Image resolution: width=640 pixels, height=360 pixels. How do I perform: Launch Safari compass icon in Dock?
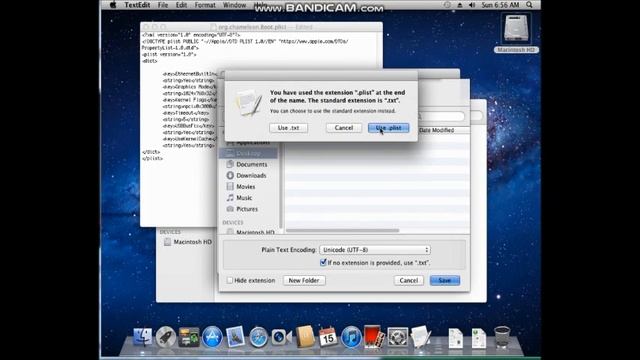258,337
